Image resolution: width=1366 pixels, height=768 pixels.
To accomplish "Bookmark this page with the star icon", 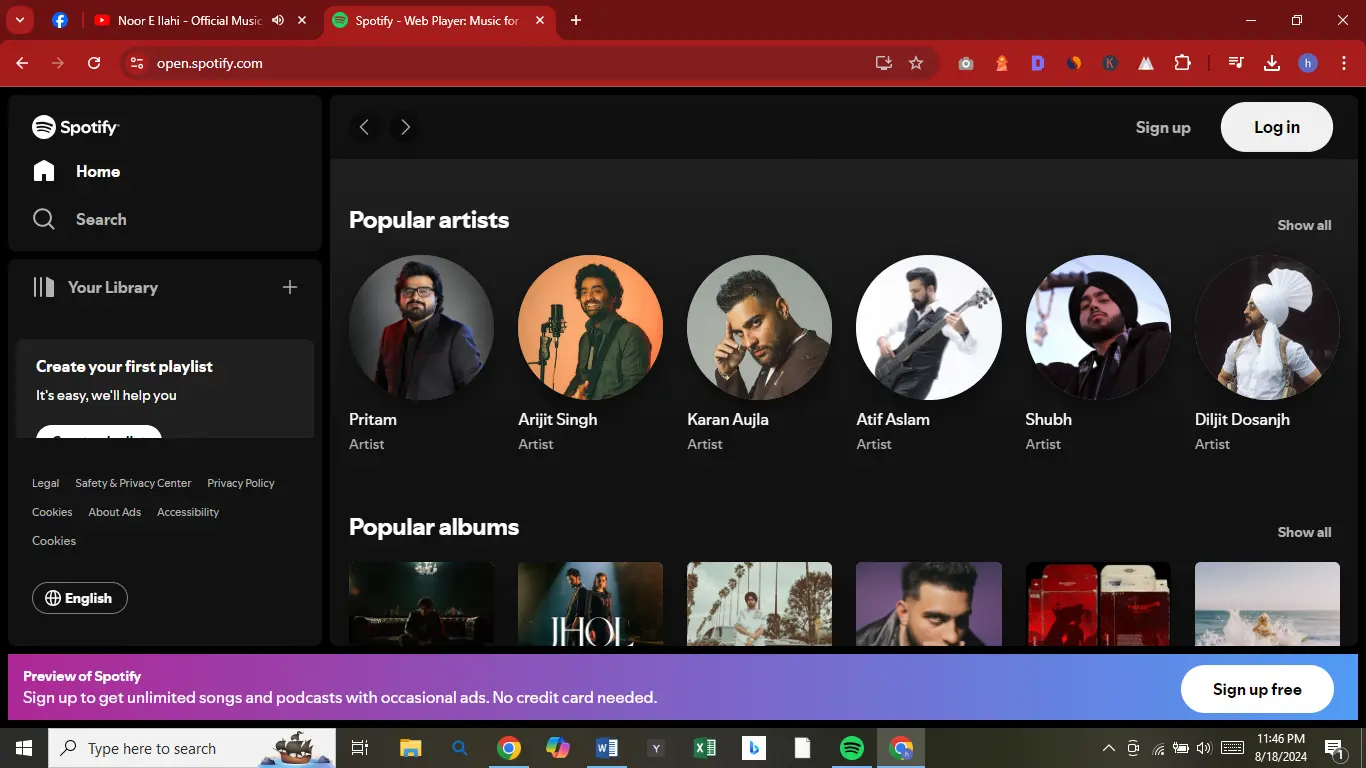I will 916,63.
